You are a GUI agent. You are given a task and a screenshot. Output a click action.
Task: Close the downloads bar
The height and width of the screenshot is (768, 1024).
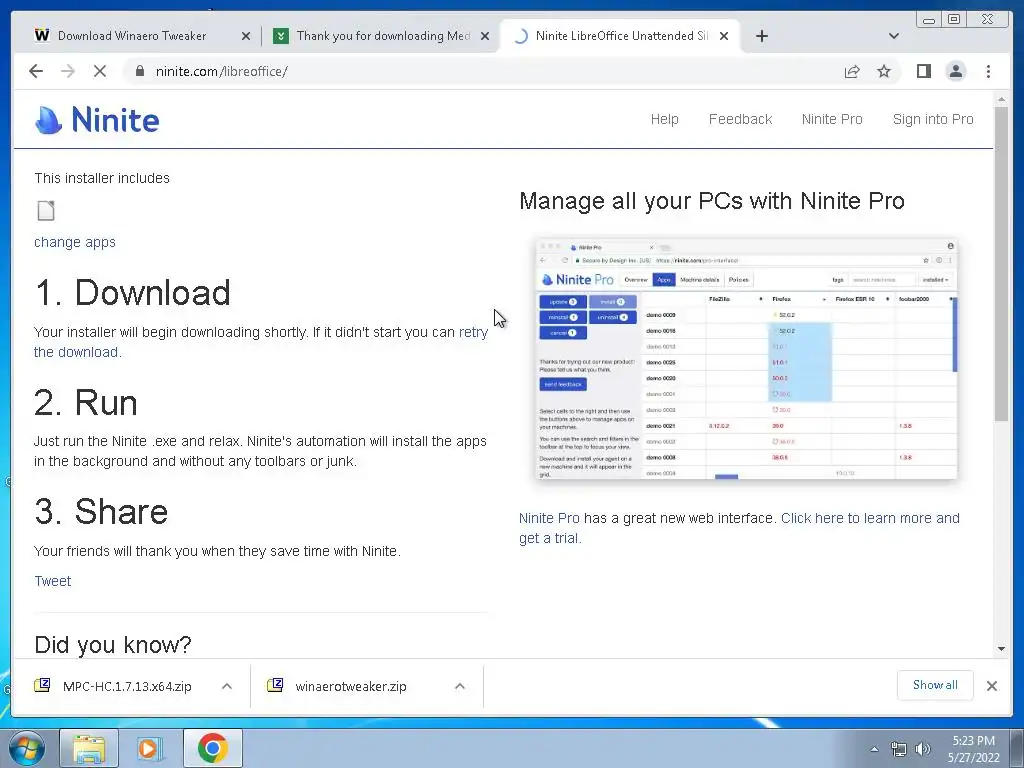(991, 686)
